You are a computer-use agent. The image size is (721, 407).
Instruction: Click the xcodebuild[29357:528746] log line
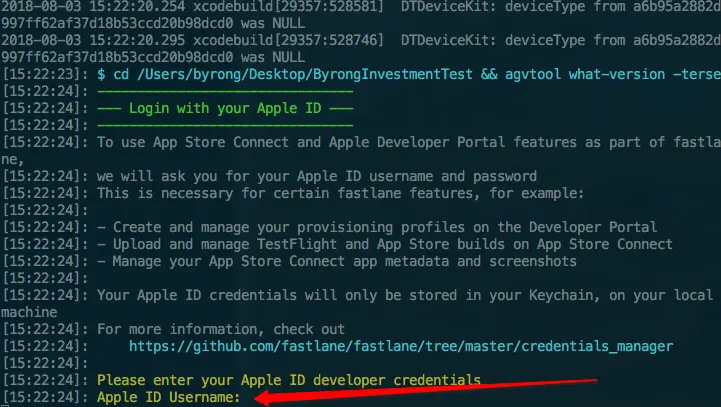pos(360,40)
